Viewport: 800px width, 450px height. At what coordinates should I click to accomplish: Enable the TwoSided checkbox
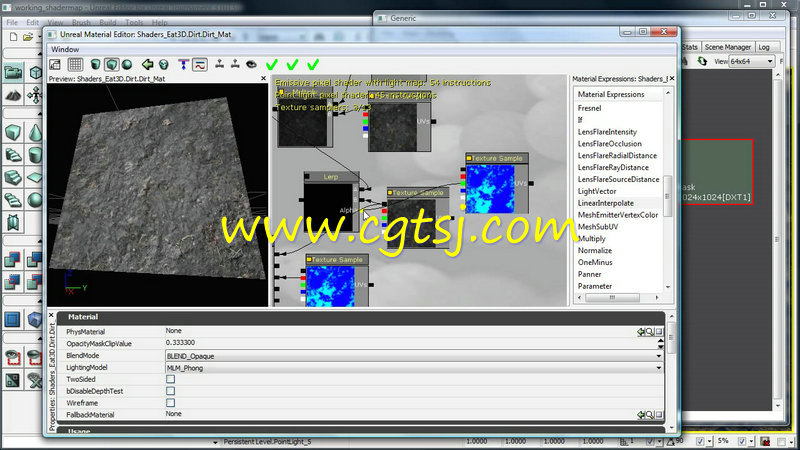[x=170, y=379]
